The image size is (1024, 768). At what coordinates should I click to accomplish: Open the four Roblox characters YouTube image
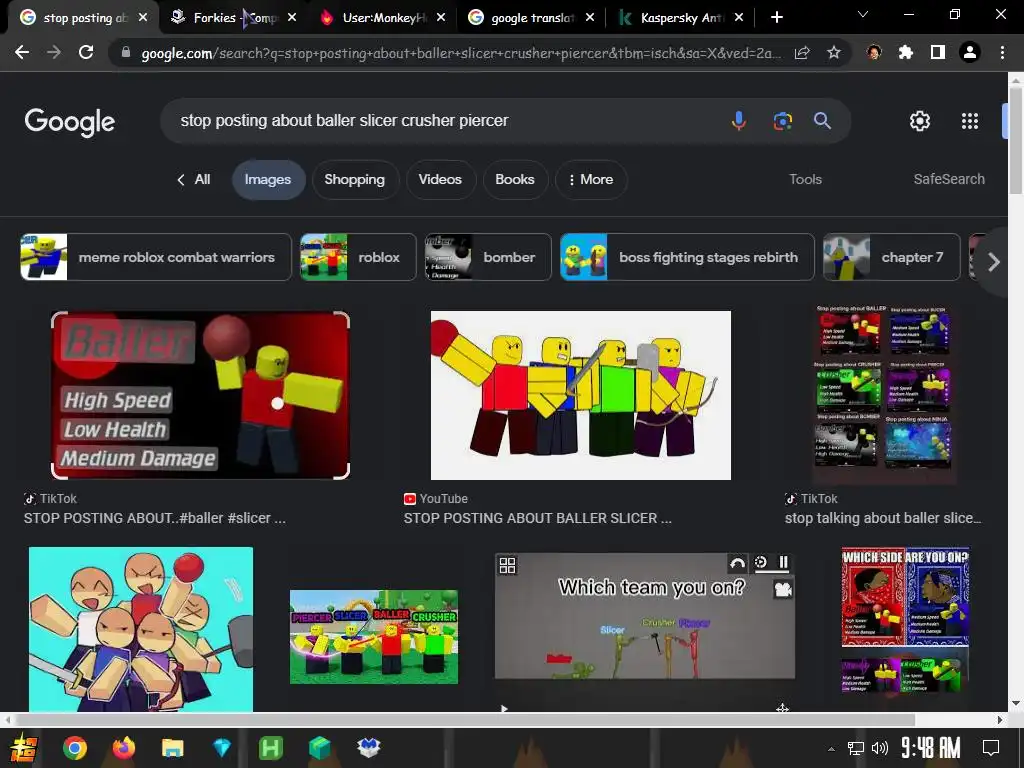click(x=581, y=396)
